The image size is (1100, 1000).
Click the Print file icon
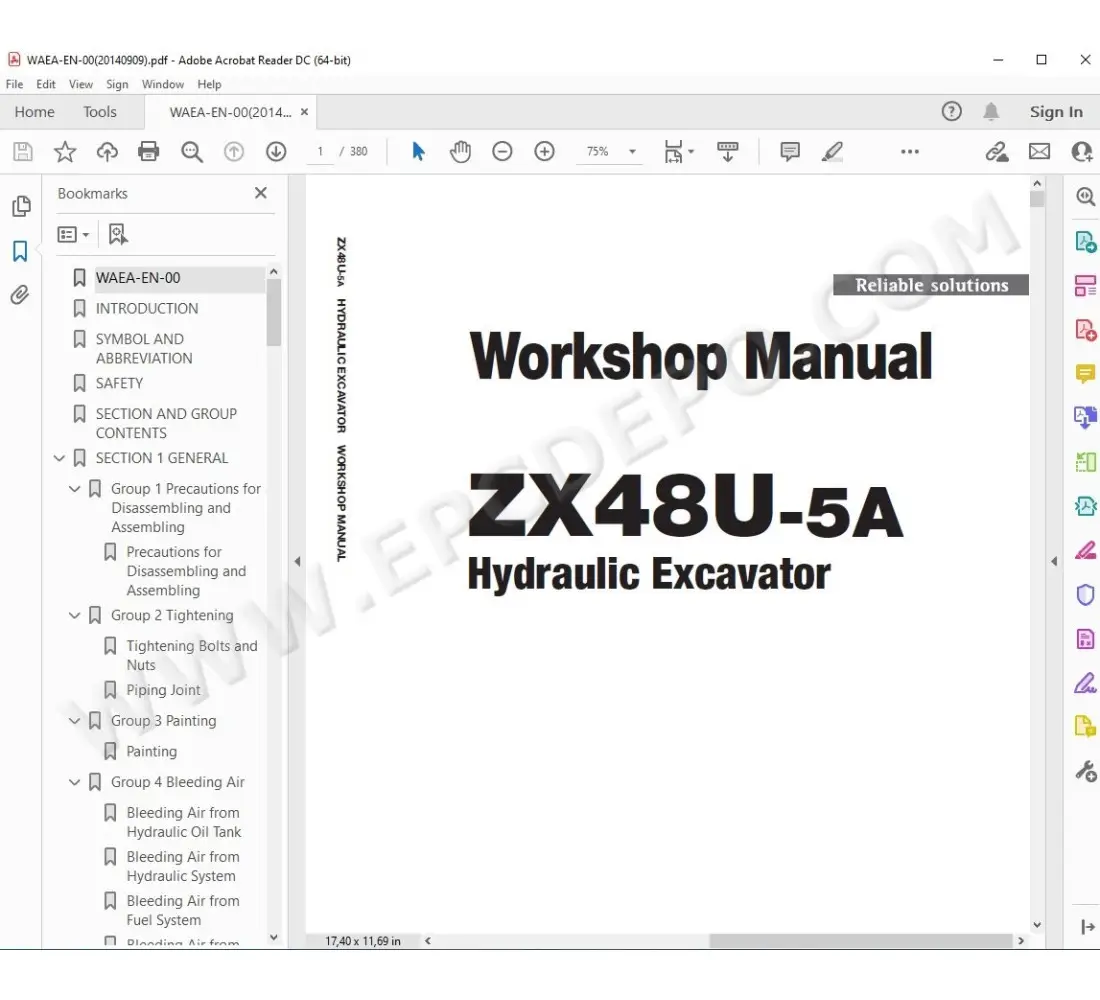(149, 152)
